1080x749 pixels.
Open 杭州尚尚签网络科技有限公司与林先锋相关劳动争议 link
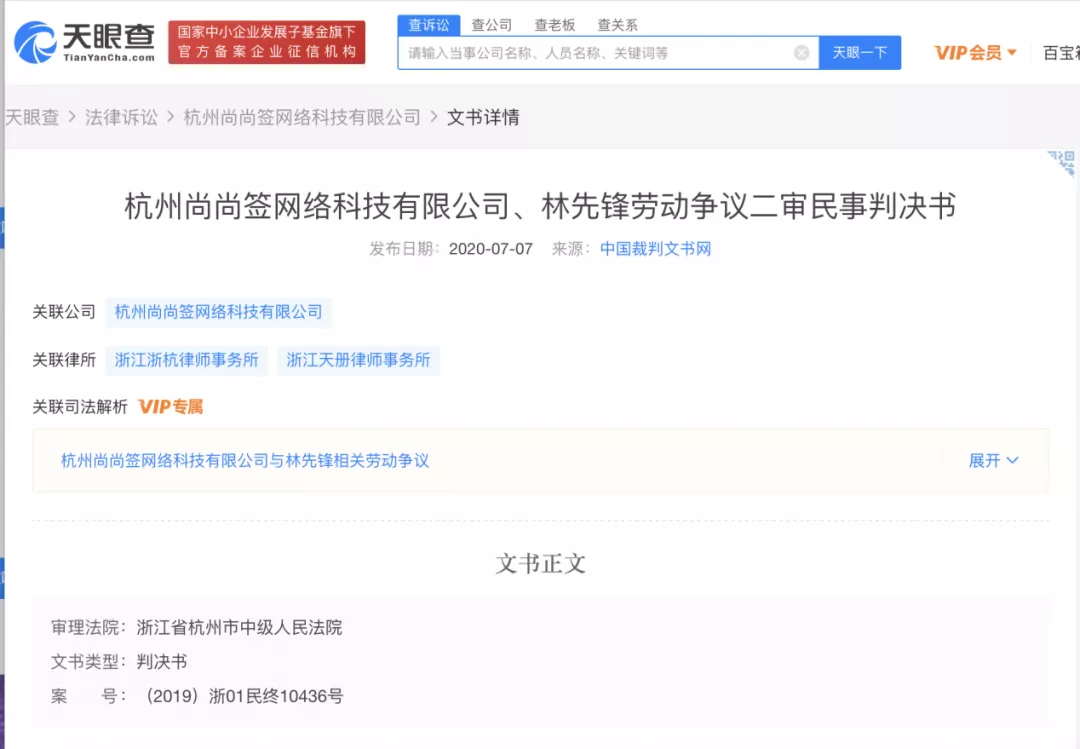tap(245, 460)
